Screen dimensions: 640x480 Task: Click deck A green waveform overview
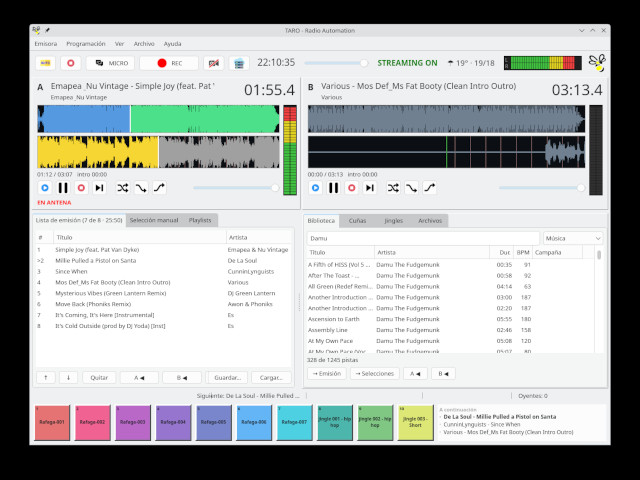205,119
